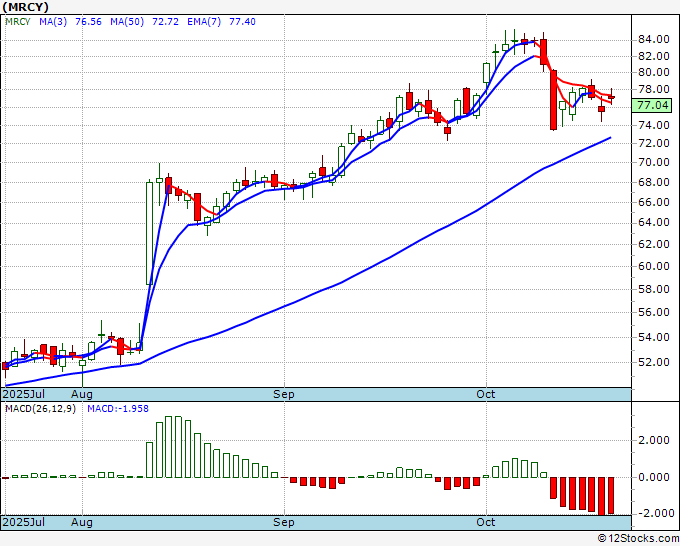680x546 pixels.
Task: Click the 84.00 price axis label
Action: (x=654, y=40)
